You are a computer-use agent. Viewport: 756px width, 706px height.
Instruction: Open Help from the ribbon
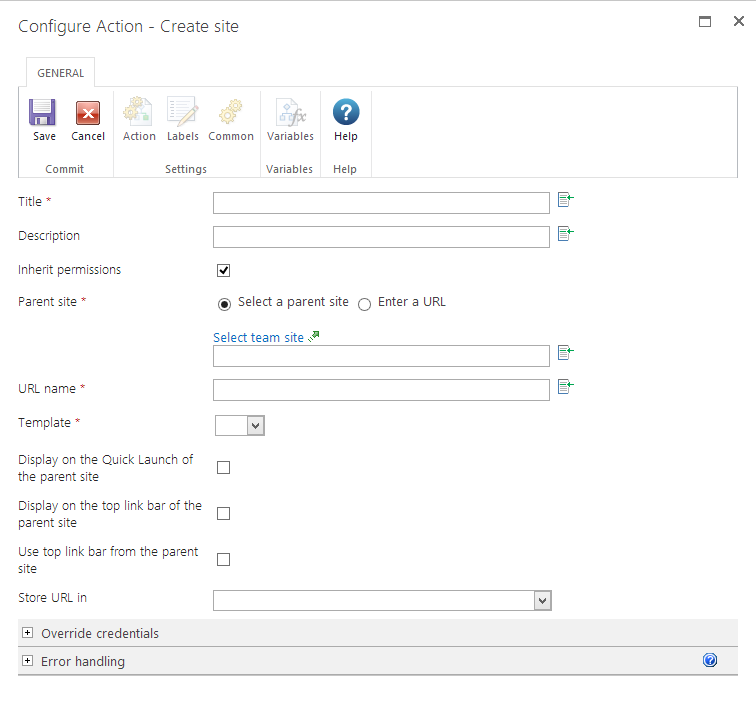[345, 113]
